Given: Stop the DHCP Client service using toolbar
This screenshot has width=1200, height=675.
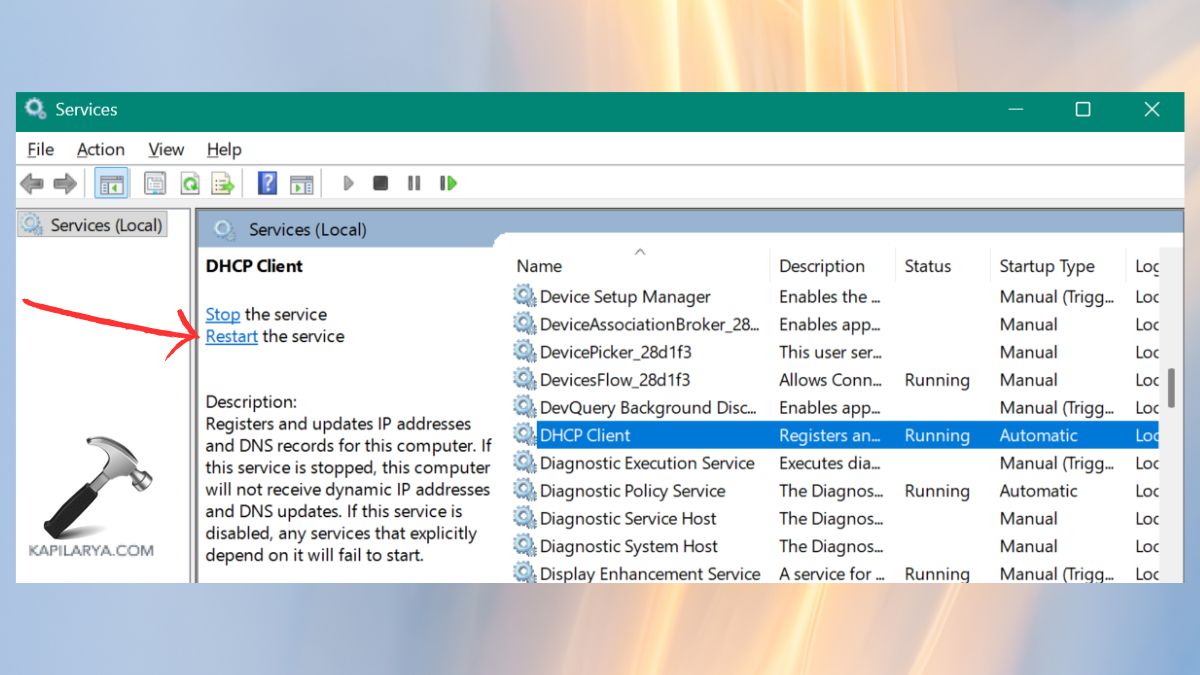Looking at the screenshot, I should (x=380, y=183).
